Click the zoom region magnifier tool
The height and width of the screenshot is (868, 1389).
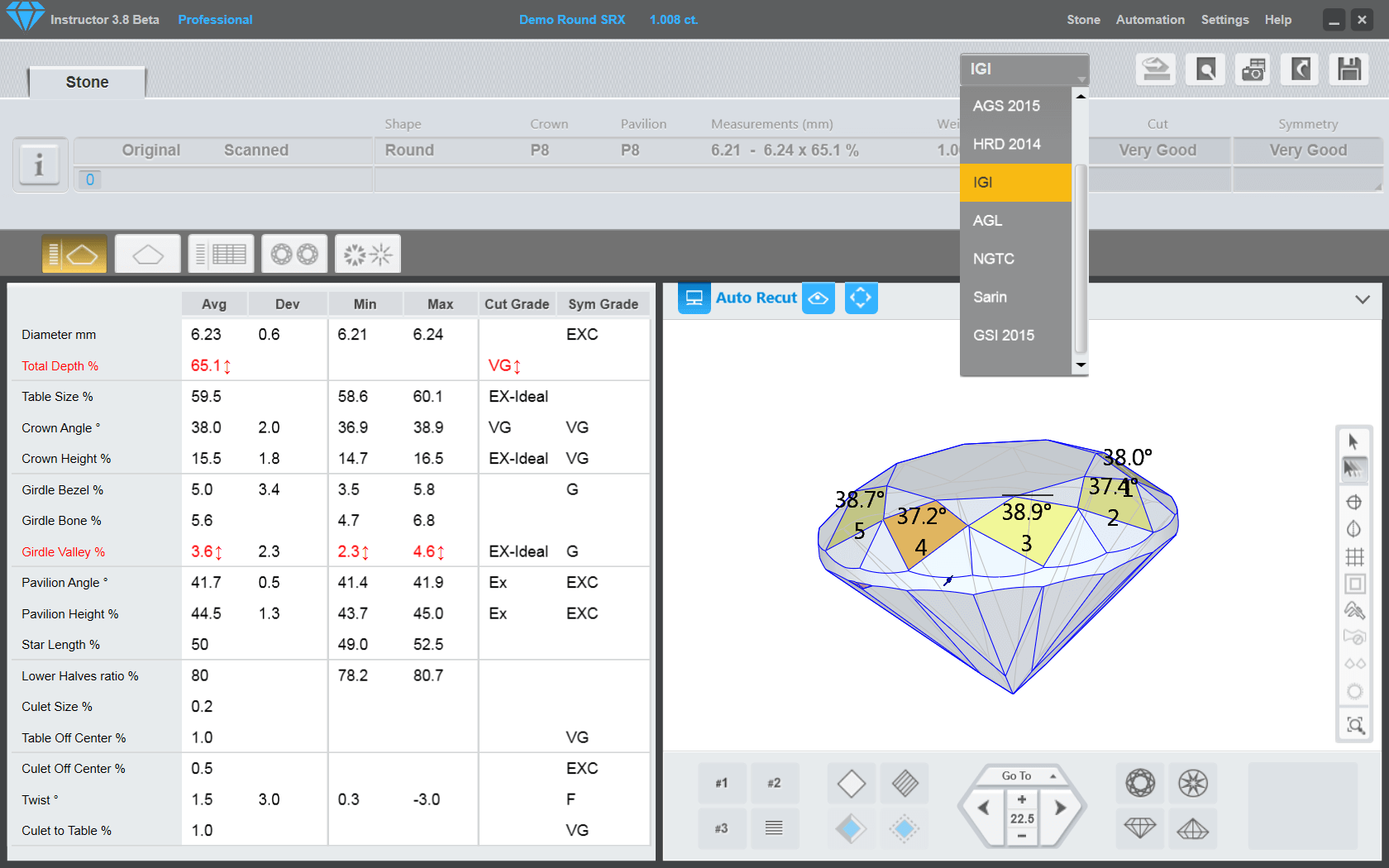1354,725
